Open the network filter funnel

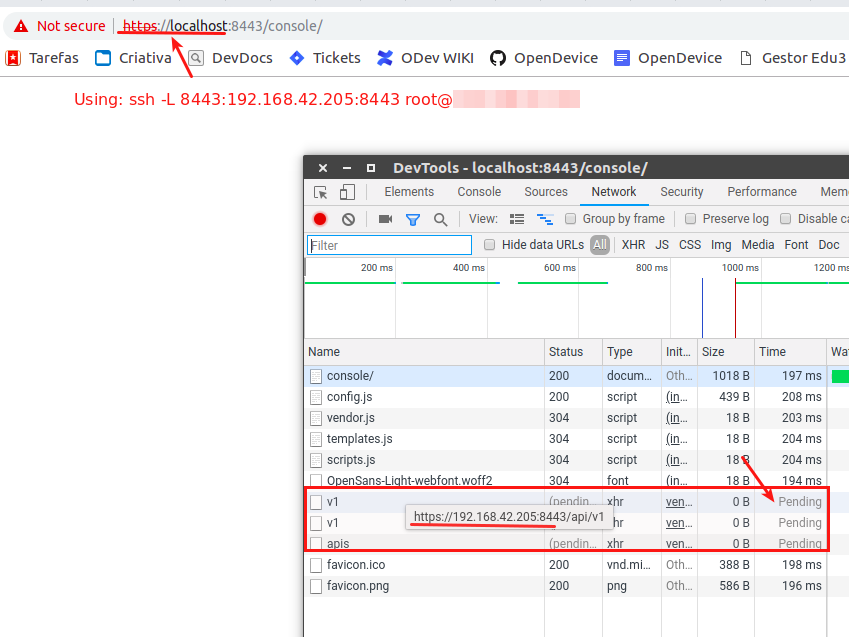(x=412, y=218)
